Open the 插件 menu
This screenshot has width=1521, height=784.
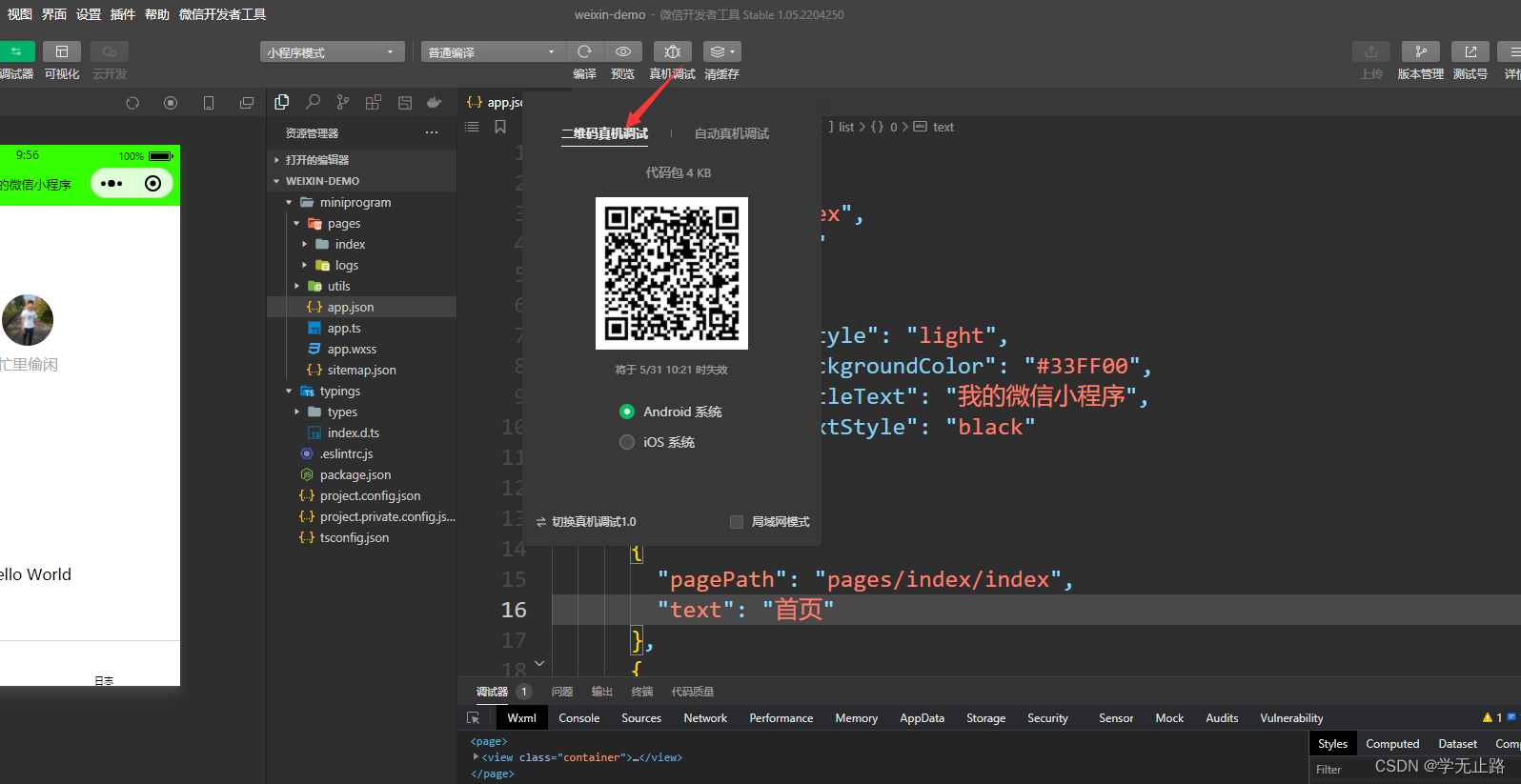click(123, 14)
